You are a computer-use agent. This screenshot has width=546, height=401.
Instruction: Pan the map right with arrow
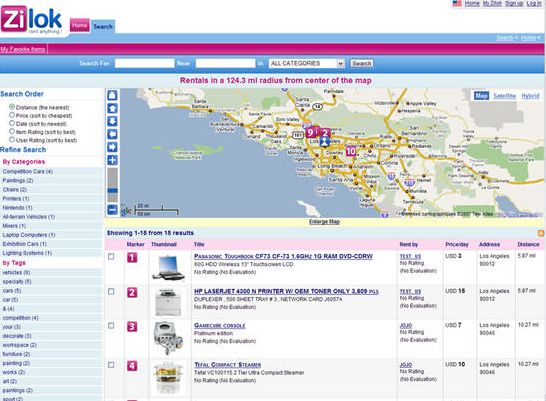click(x=112, y=147)
